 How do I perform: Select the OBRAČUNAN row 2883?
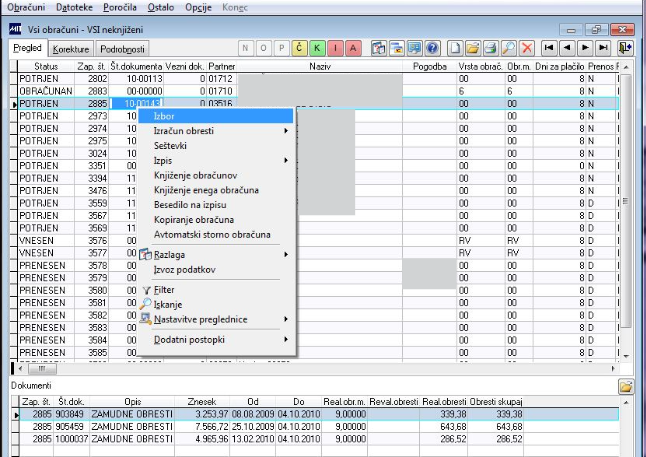point(318,91)
